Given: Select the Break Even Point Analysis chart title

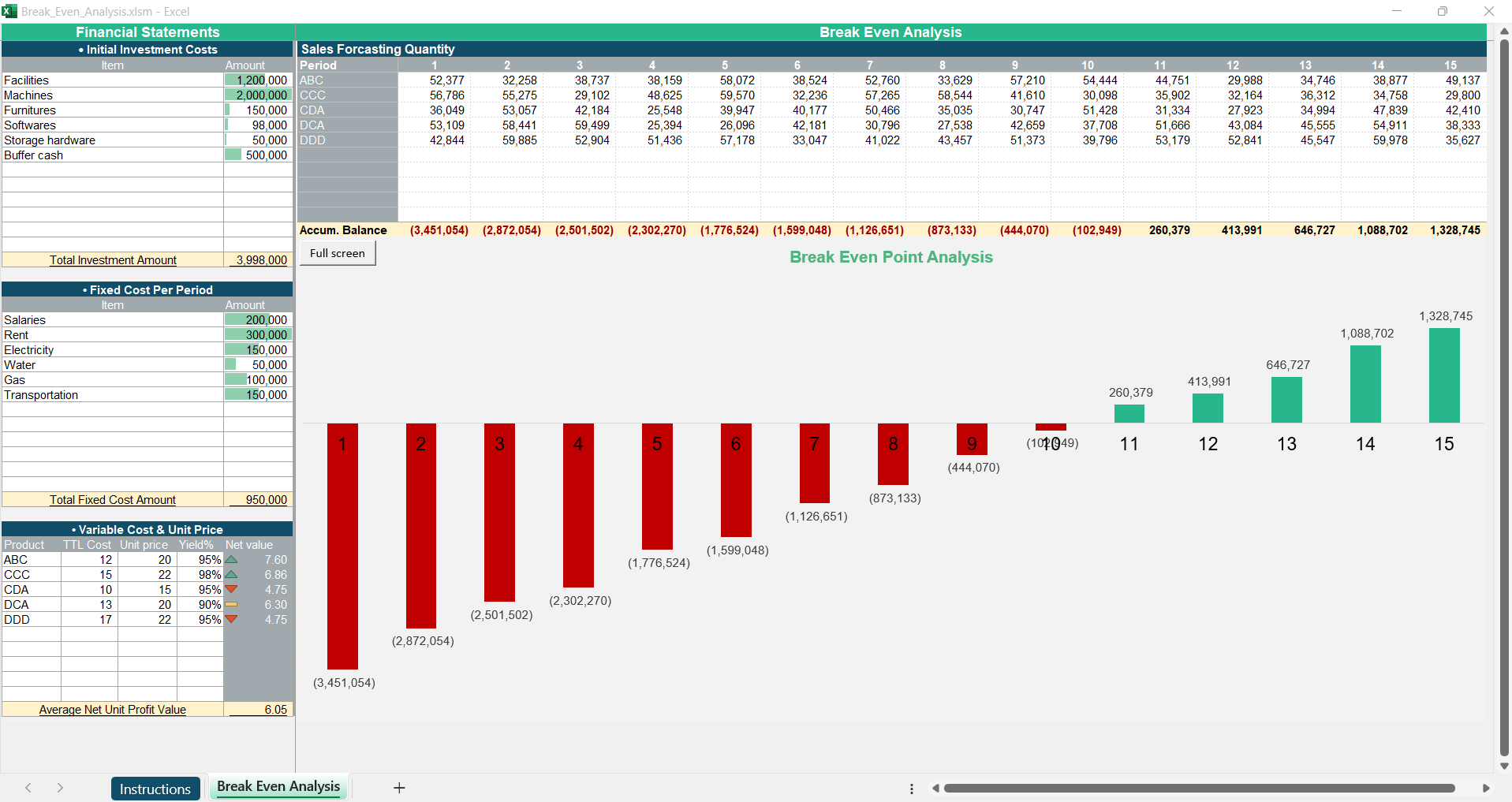Looking at the screenshot, I should point(890,257).
